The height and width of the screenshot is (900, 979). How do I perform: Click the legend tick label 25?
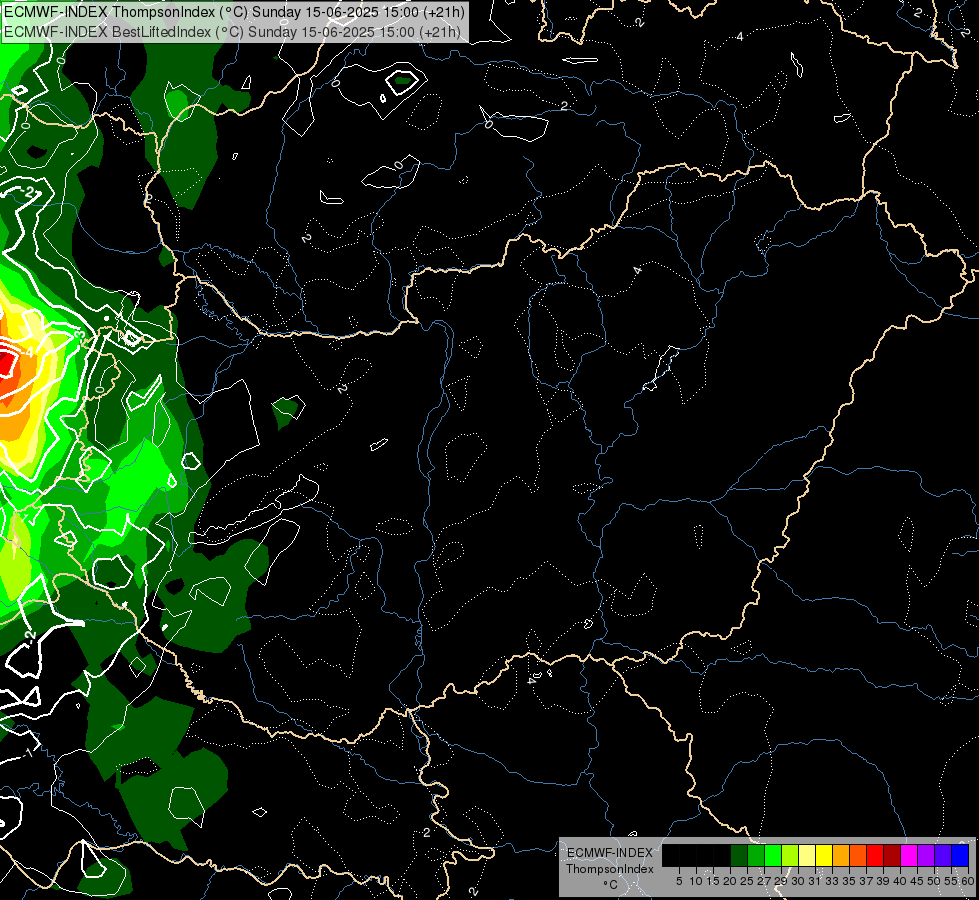(747, 881)
